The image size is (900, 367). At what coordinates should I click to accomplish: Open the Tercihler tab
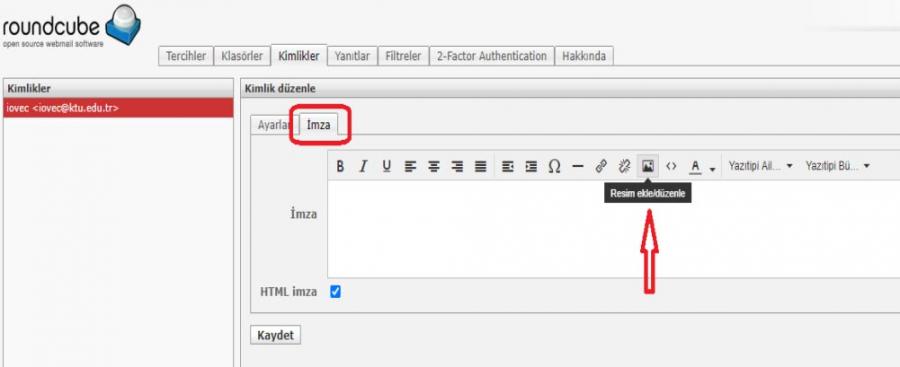[x=186, y=56]
